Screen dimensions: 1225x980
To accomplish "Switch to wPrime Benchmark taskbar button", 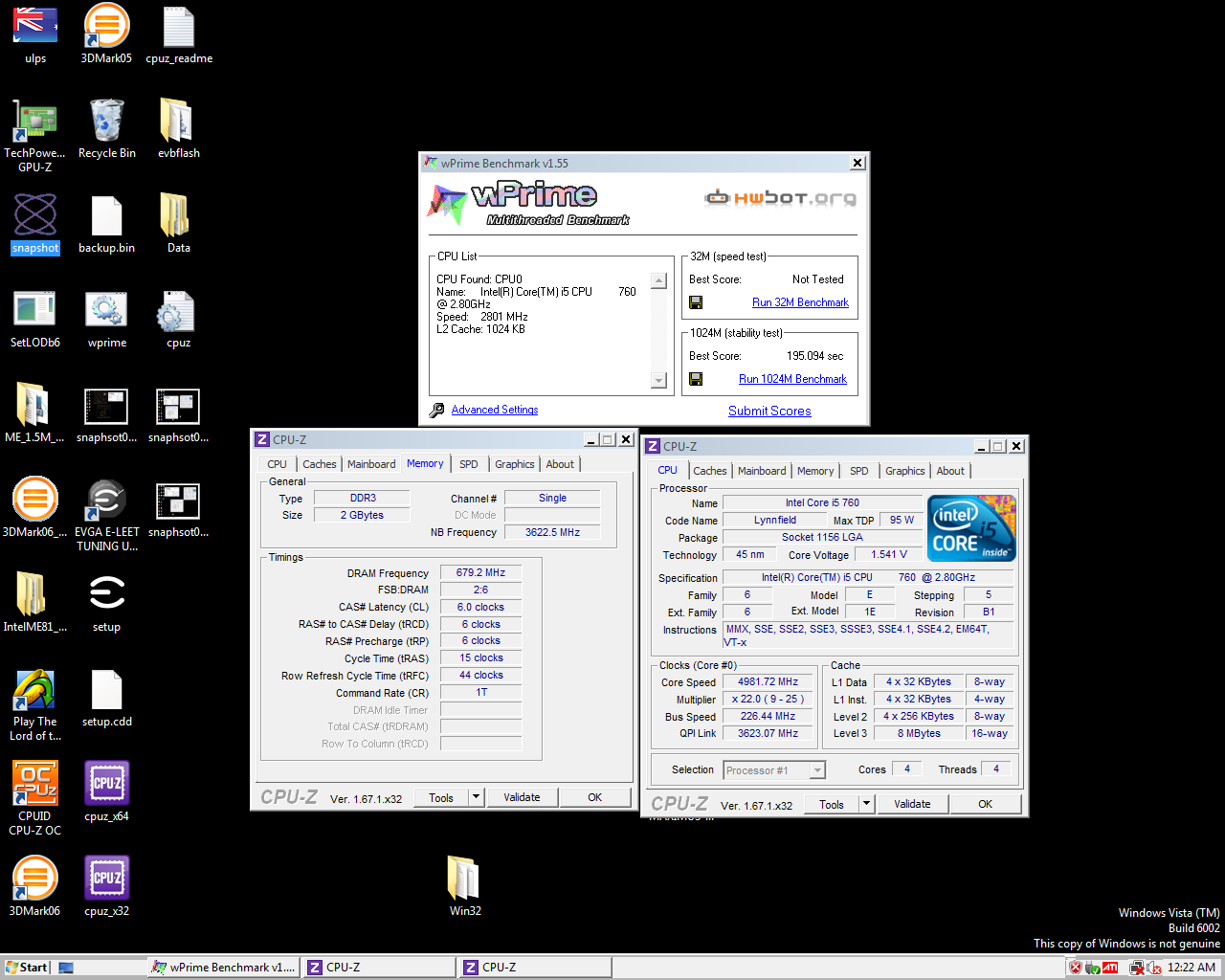I will click(224, 968).
